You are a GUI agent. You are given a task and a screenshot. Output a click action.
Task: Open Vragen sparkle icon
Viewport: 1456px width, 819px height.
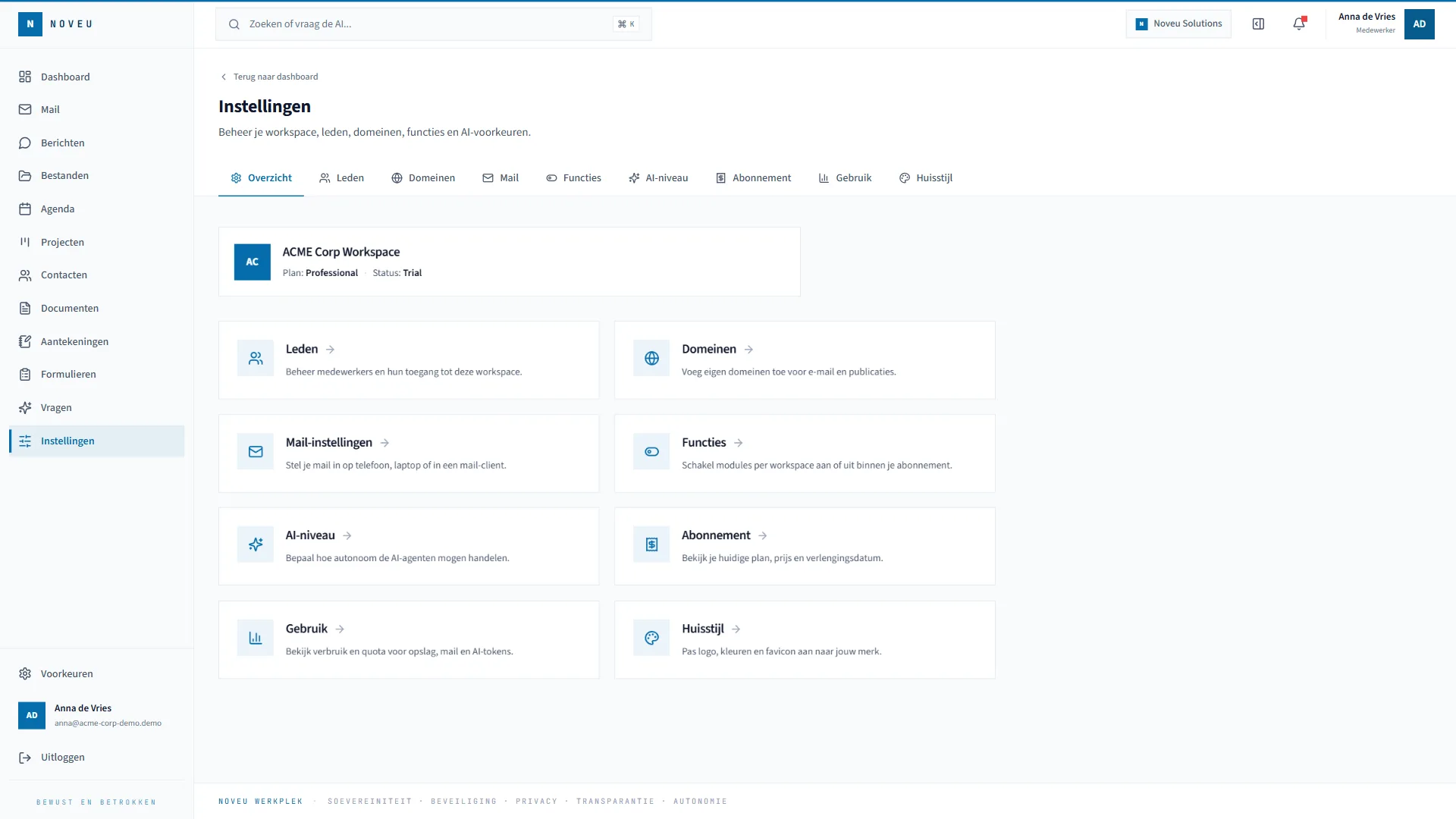point(25,407)
